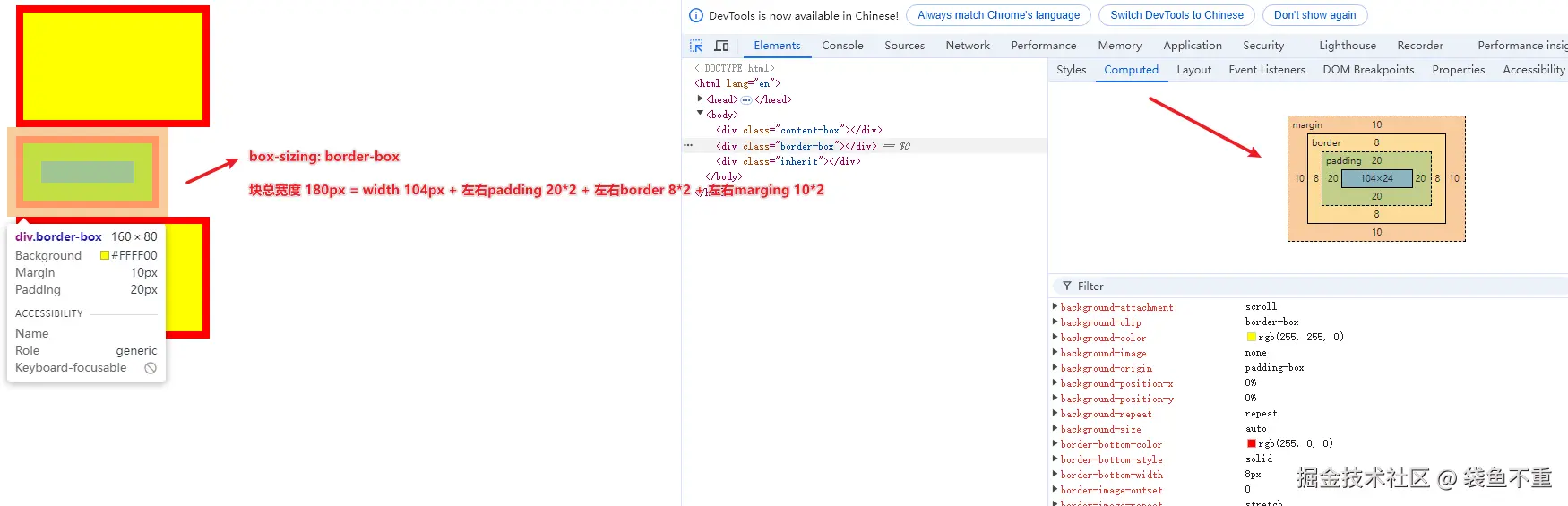Image resolution: width=1568 pixels, height=506 pixels.
Task: Expand background-clip property
Action: coord(1055,322)
